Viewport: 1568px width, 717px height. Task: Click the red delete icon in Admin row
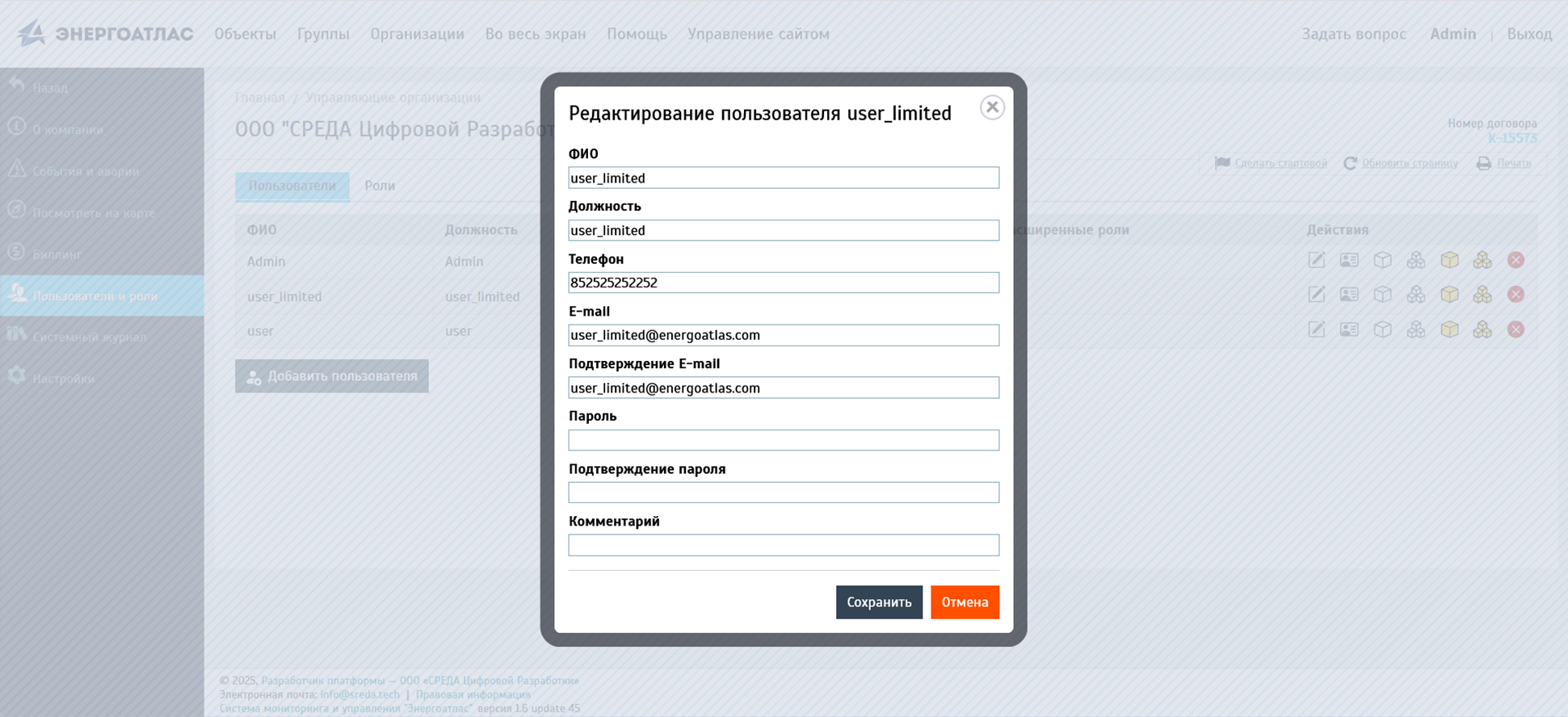tap(1515, 260)
